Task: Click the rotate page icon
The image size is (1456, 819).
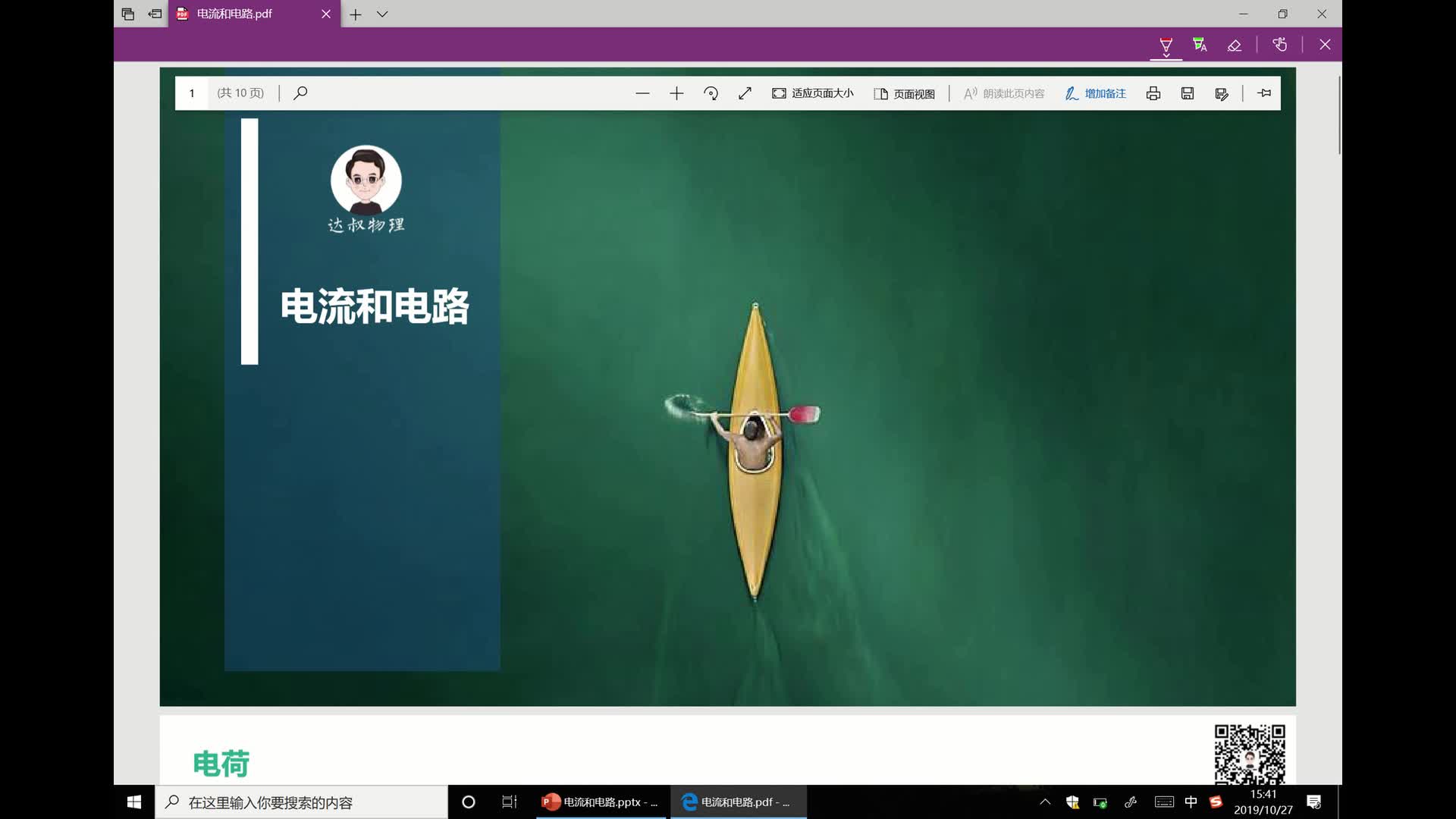Action: click(711, 93)
